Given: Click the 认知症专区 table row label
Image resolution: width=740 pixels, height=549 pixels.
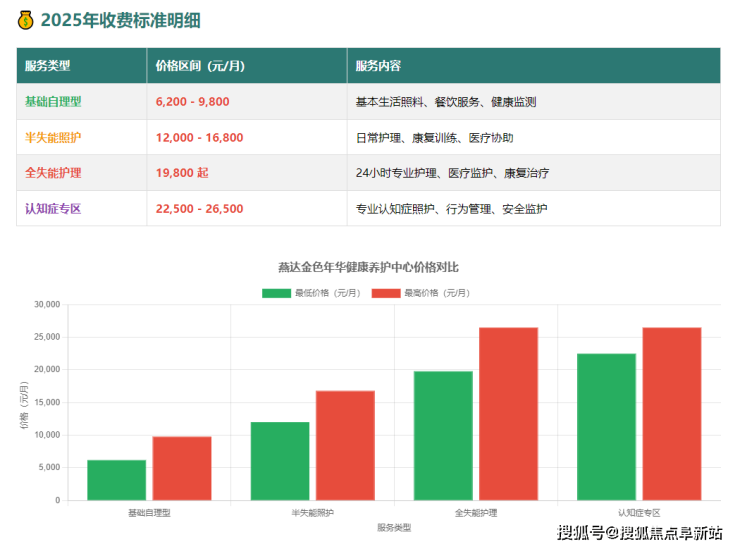Looking at the screenshot, I should pyautogui.click(x=53, y=209).
